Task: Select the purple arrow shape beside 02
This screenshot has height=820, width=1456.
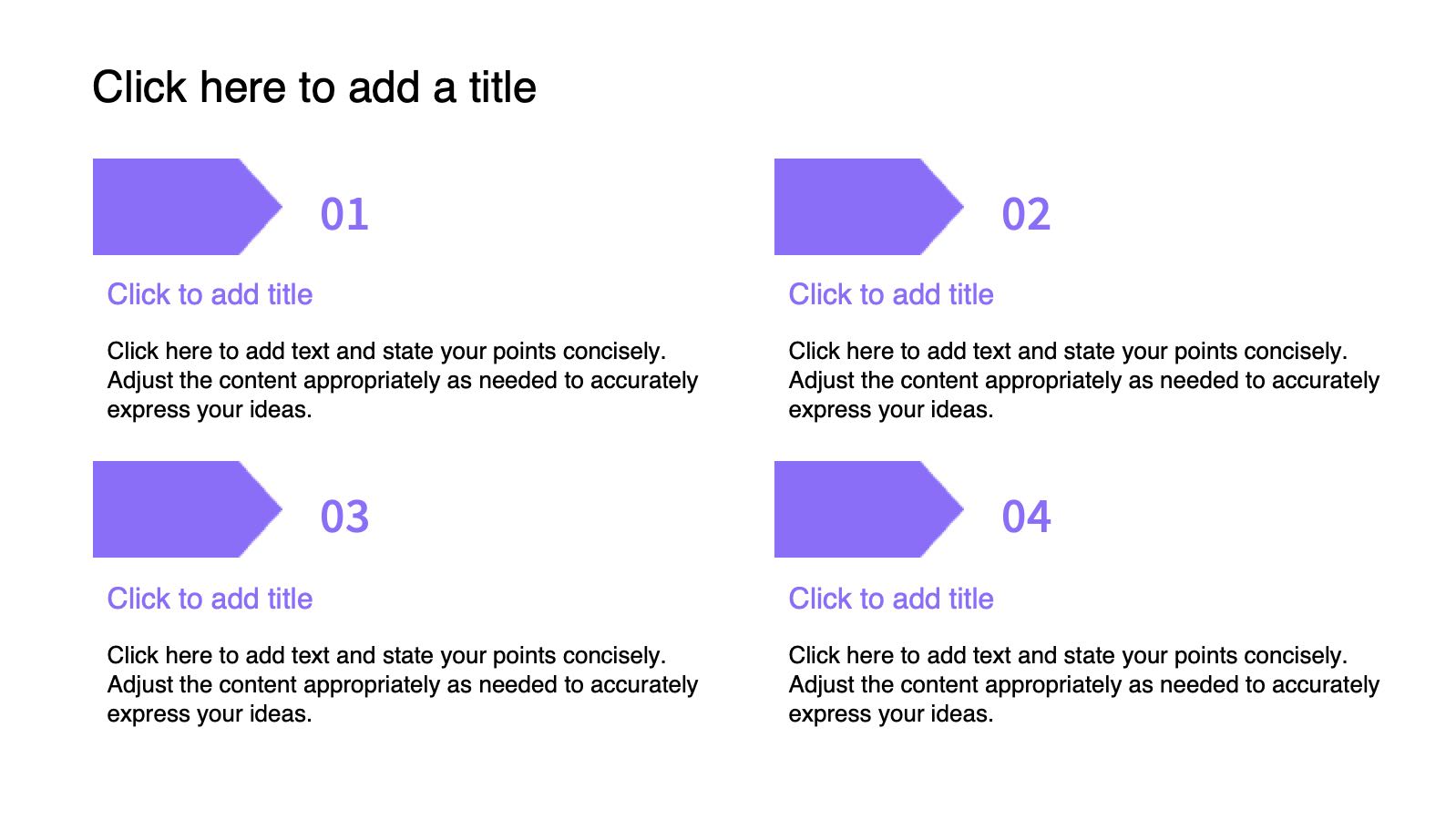Action: click(x=868, y=207)
